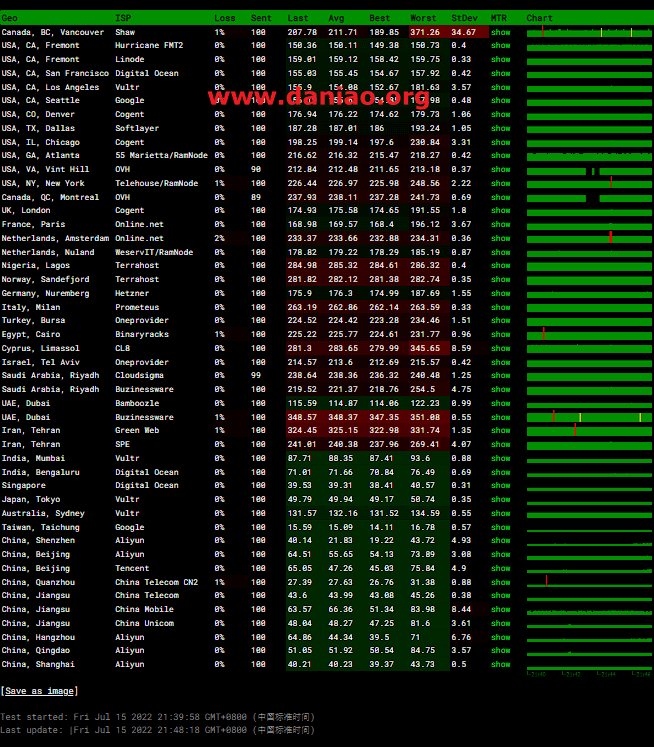Show MTR for Montreal OVH row

[x=500, y=197]
